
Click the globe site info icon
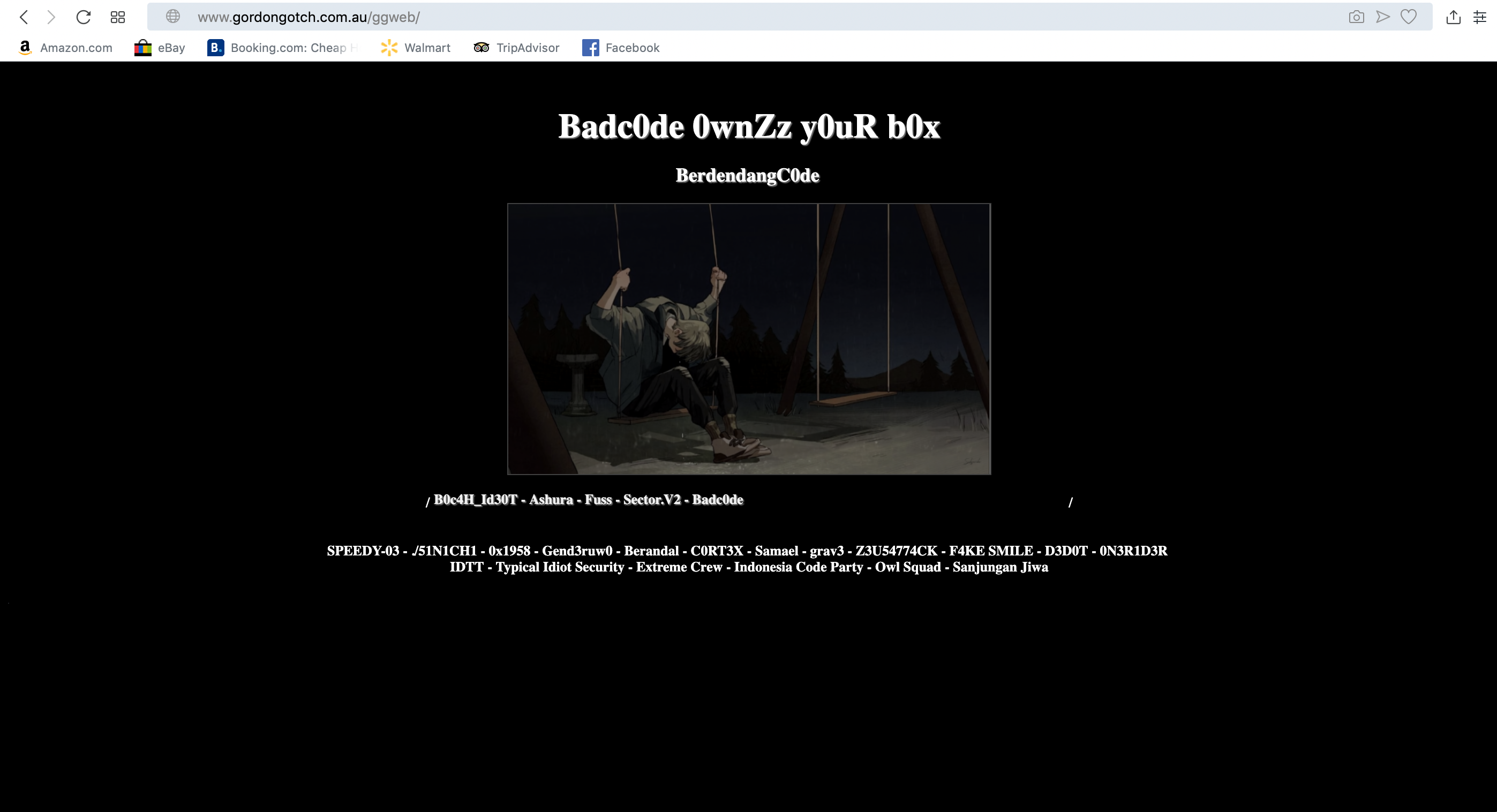(x=172, y=16)
